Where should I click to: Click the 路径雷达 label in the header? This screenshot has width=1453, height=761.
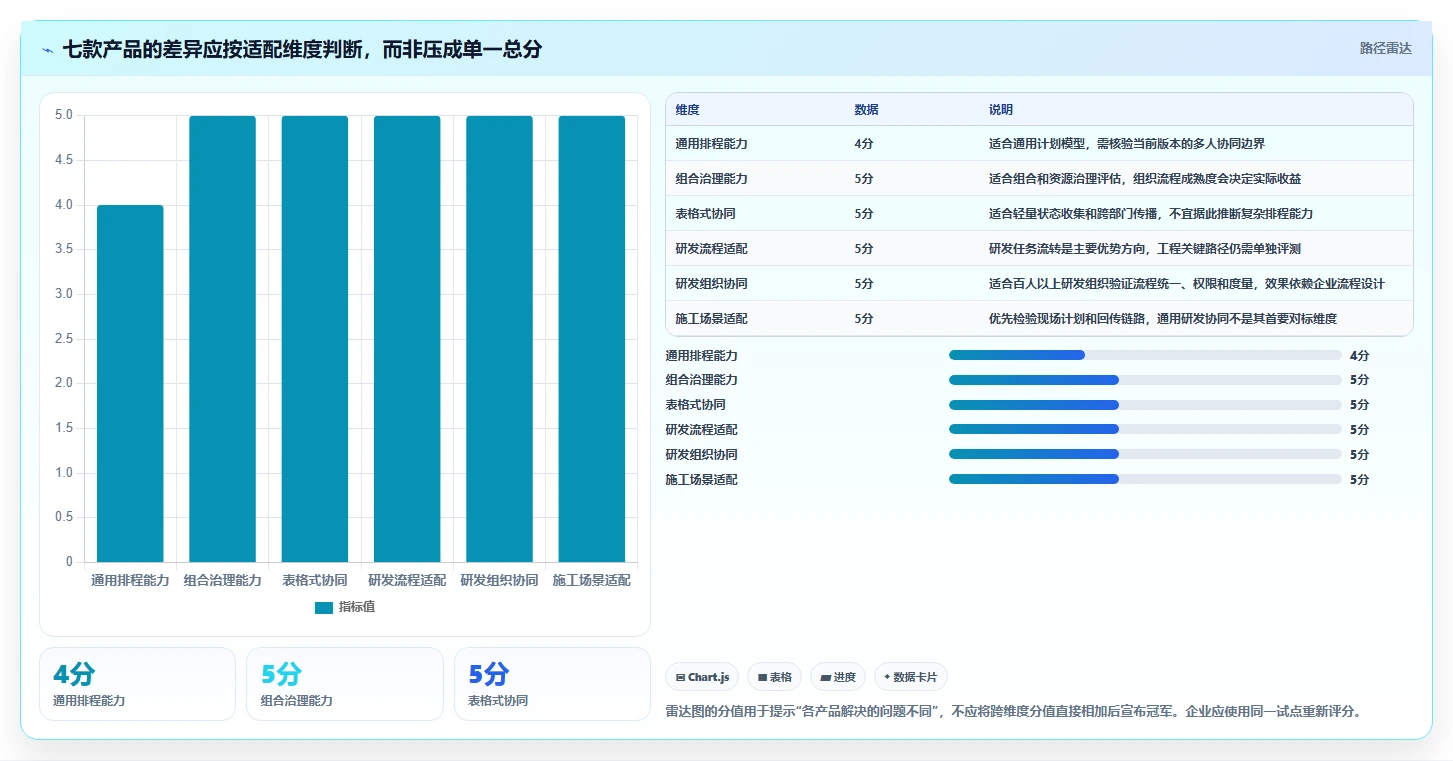pos(1386,48)
